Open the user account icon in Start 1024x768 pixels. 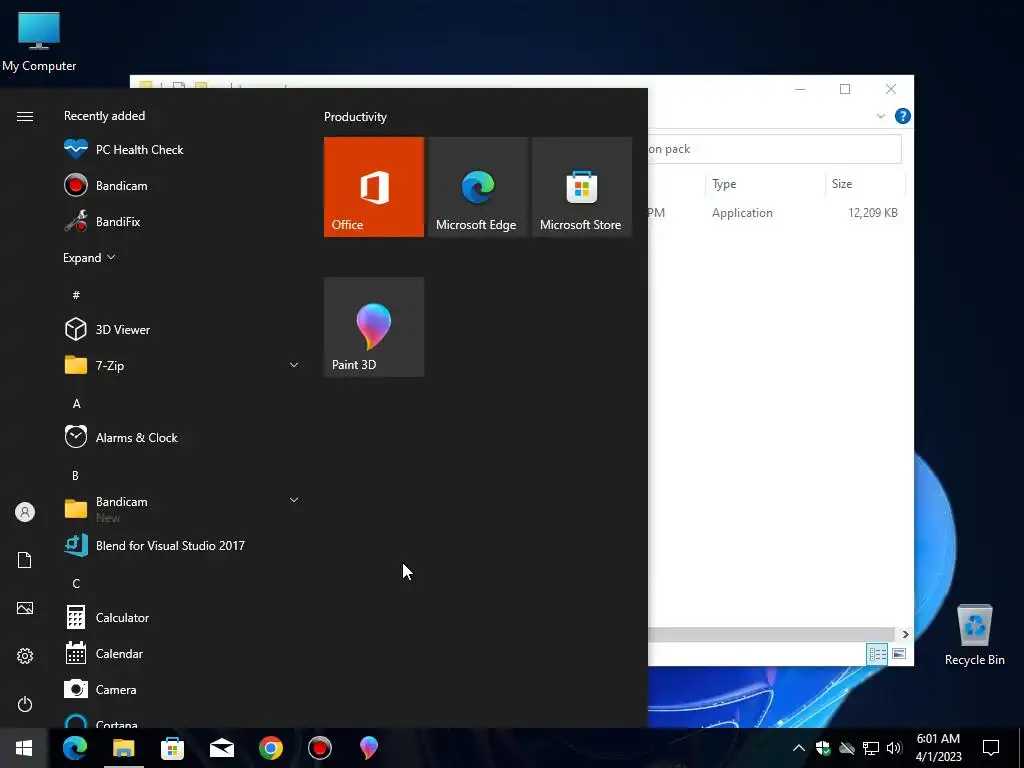[x=25, y=512]
